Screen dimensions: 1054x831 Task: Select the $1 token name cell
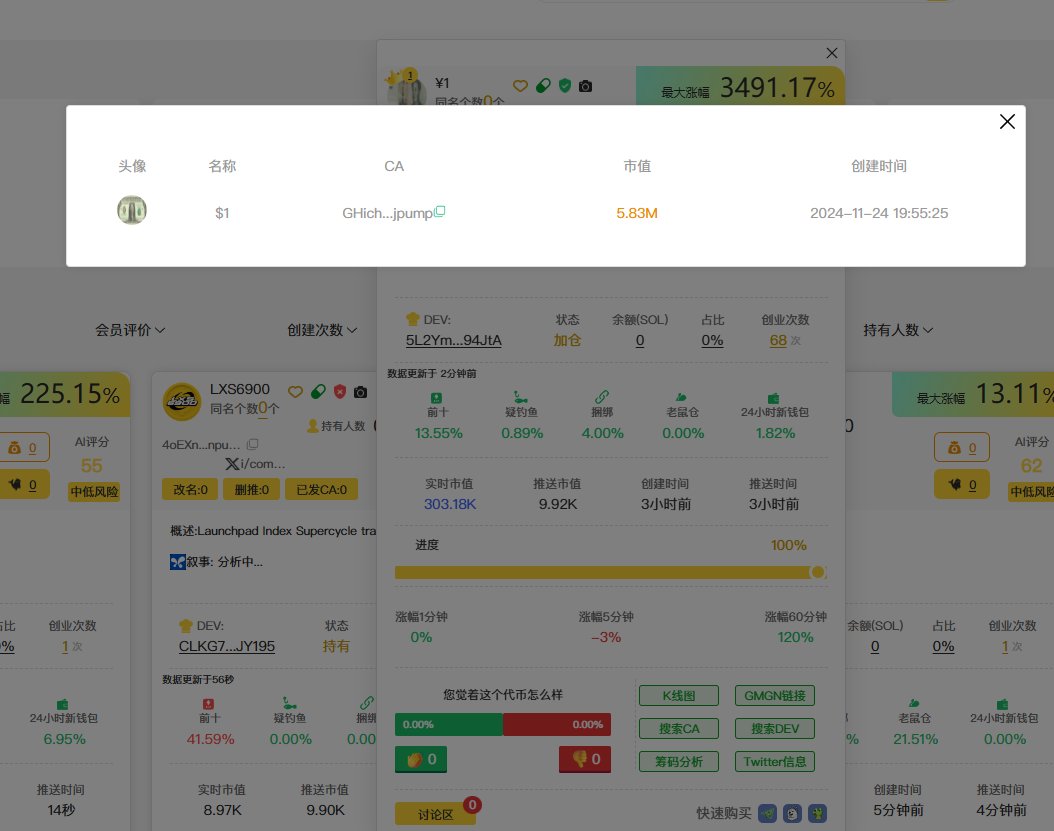(222, 213)
